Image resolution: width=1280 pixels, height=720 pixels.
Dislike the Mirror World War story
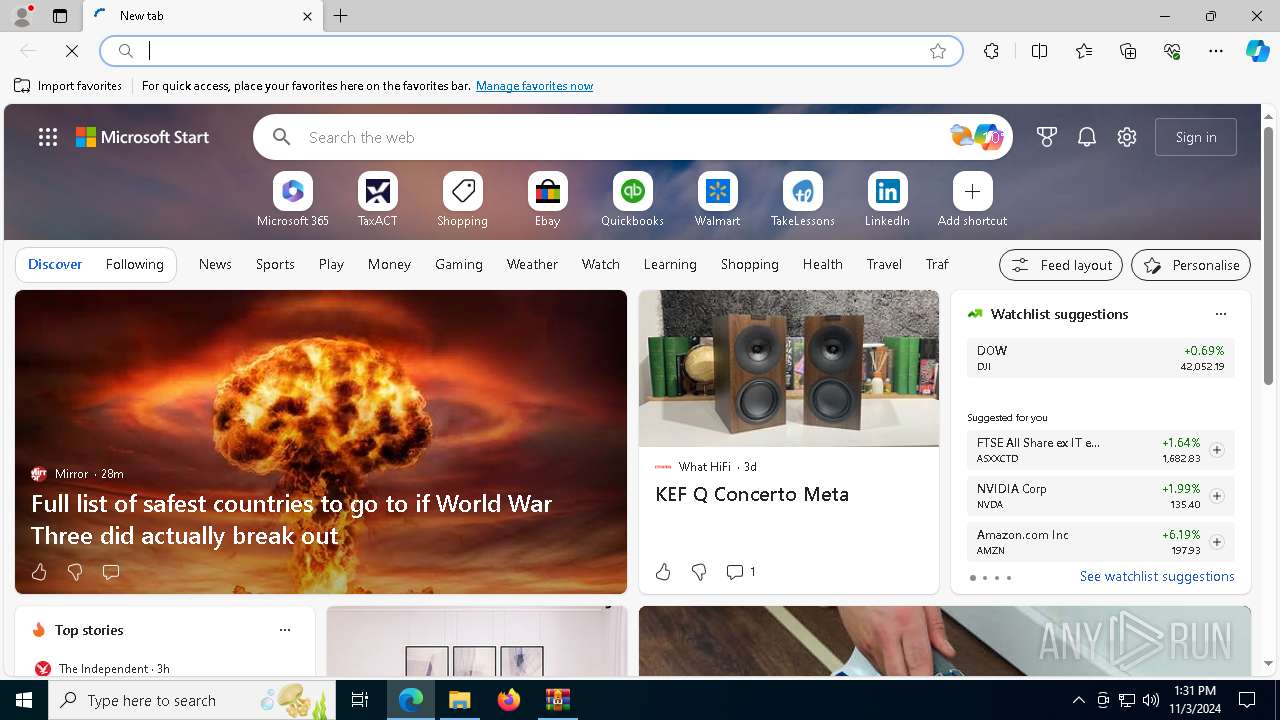click(x=75, y=572)
